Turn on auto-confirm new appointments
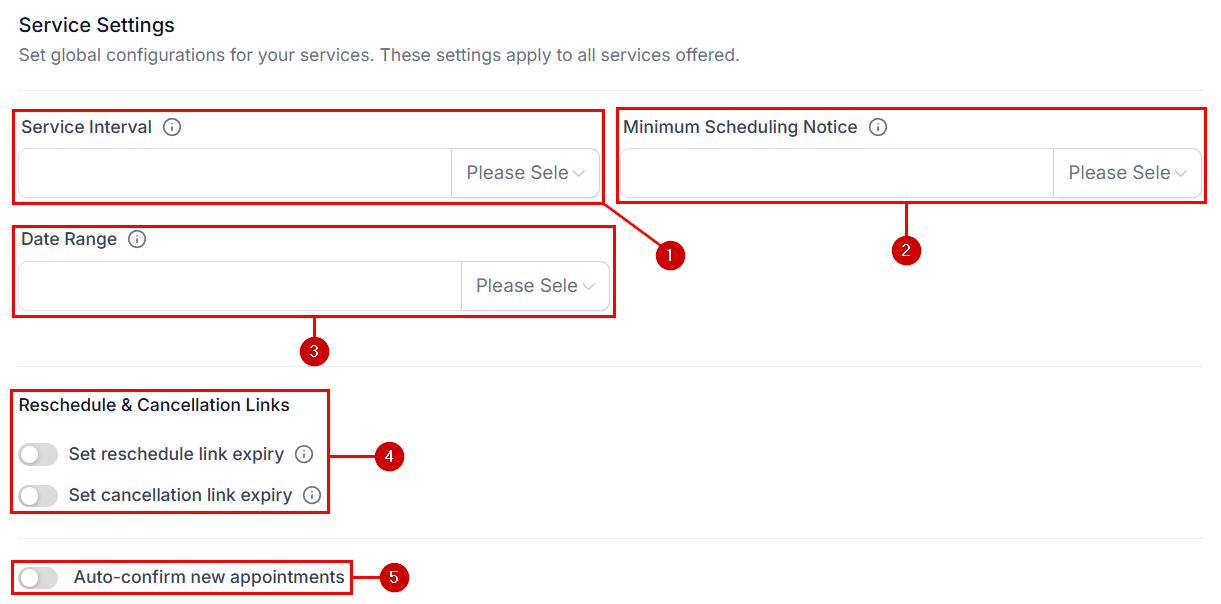 tap(38, 577)
